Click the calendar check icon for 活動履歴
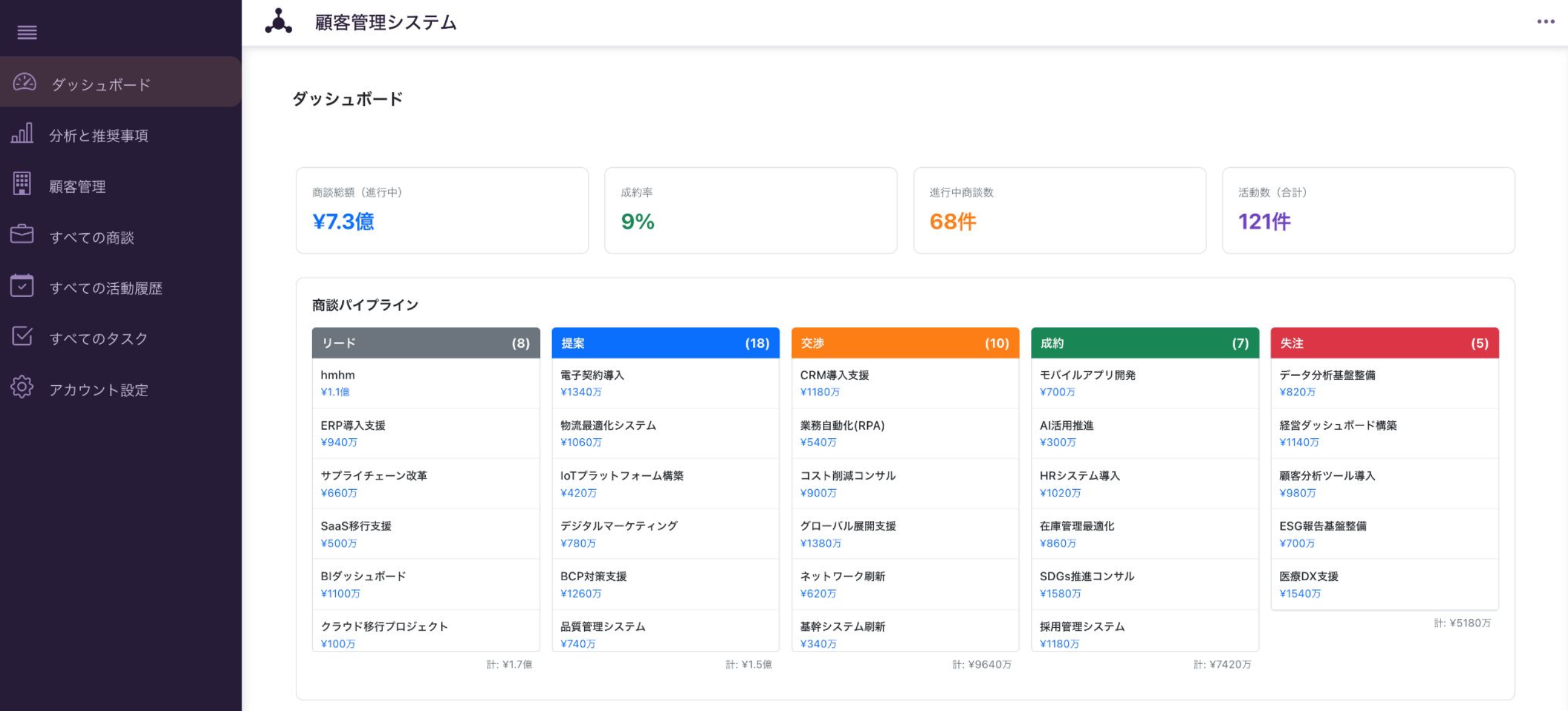Screen dimensions: 1568x711 22,285
